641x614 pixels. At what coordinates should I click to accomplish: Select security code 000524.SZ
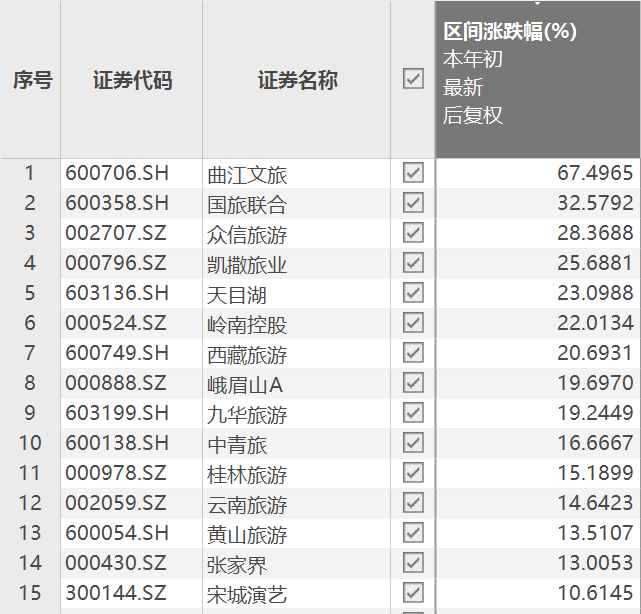[x=116, y=323]
